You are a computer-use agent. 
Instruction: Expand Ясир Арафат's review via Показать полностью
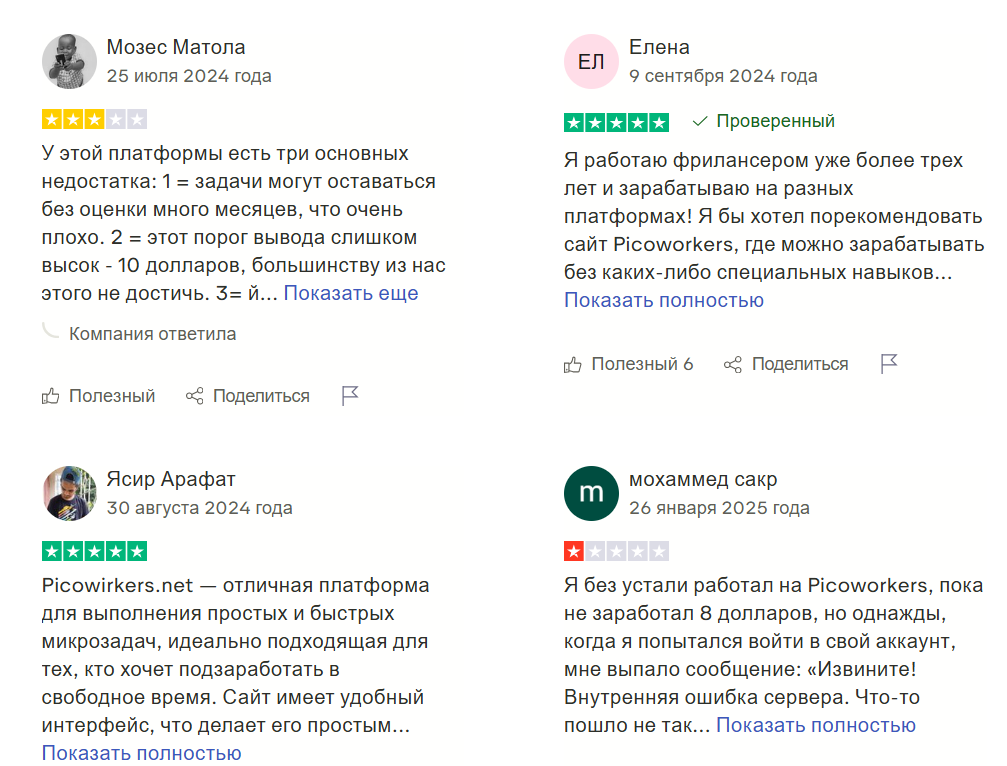click(141, 753)
